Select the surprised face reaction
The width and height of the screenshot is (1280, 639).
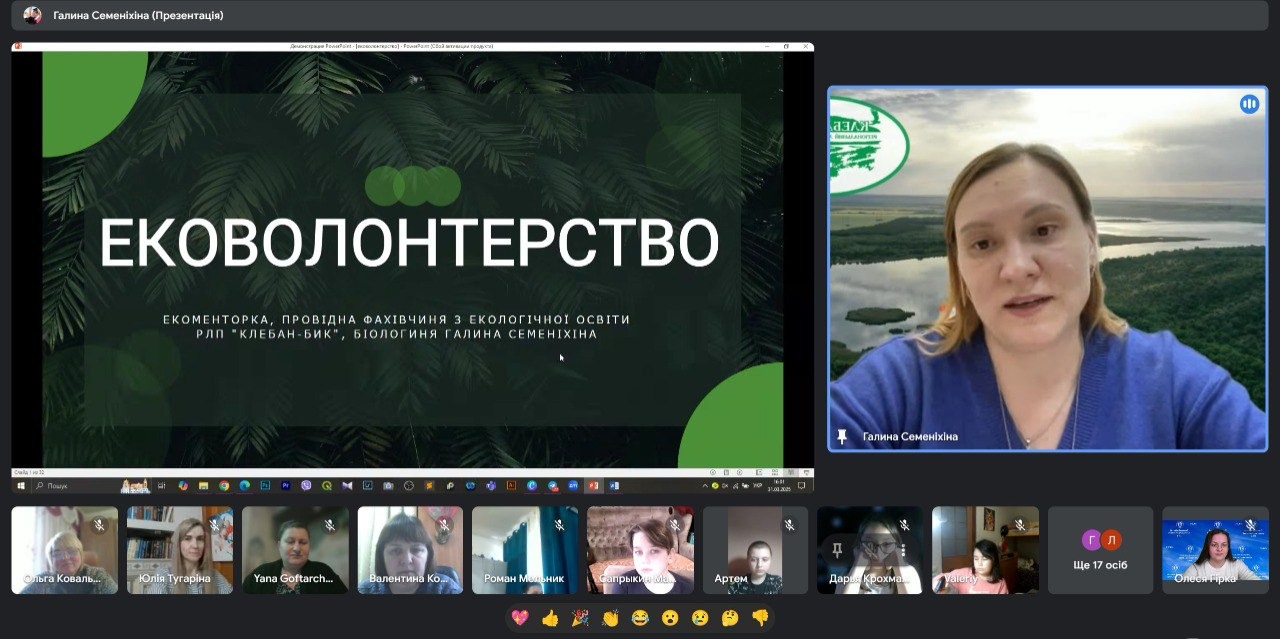(x=670, y=618)
